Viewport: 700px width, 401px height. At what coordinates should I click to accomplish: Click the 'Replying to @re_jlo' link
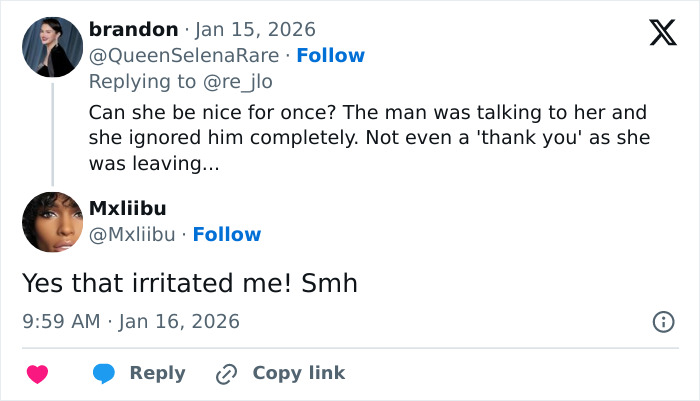pos(180,81)
